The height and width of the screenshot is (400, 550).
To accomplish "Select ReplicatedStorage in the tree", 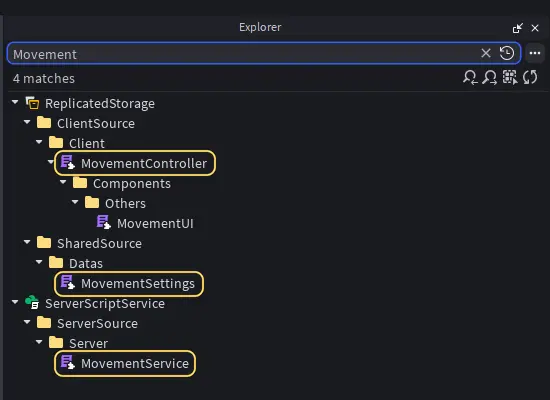I will coord(100,104).
